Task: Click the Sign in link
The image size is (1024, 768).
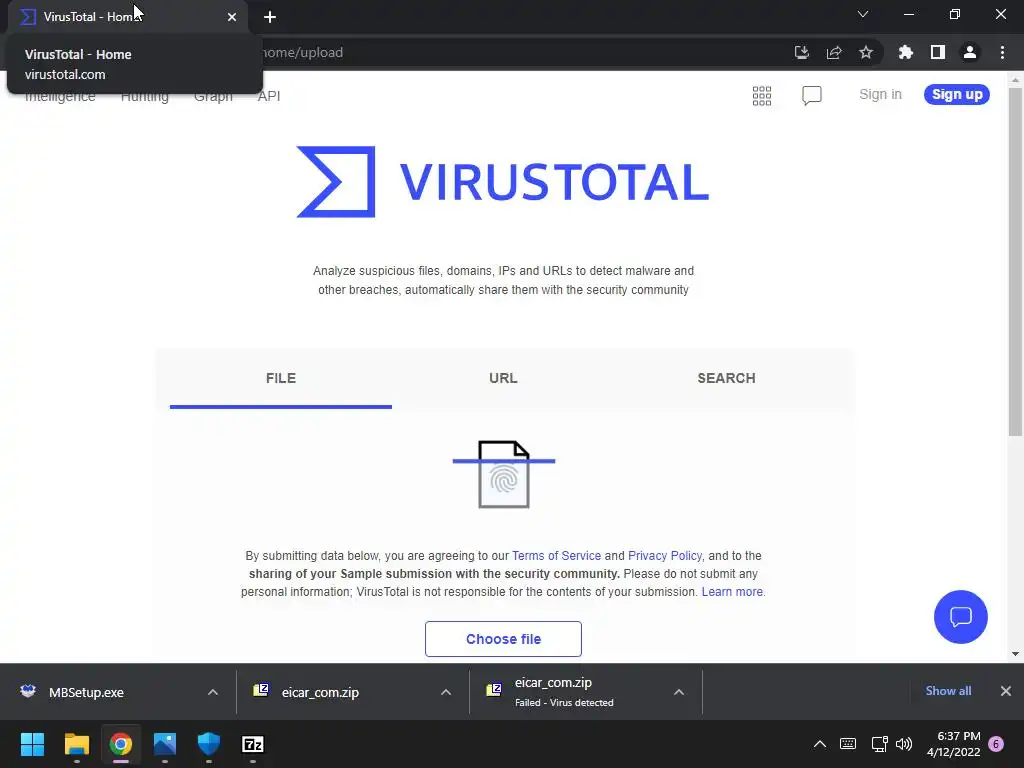Action: (x=880, y=94)
